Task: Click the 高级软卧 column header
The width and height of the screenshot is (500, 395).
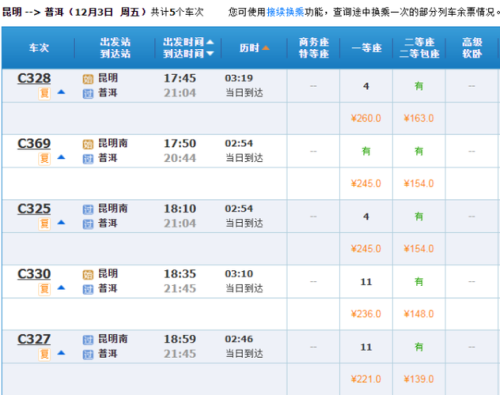Action: (472, 48)
